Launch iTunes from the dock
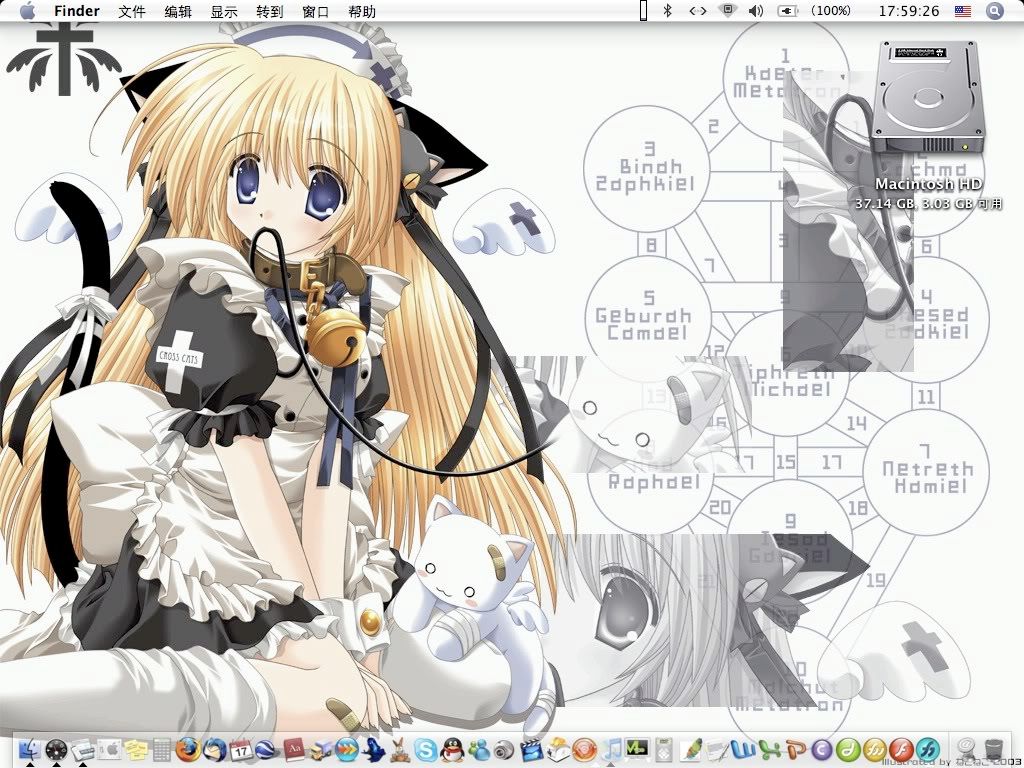Viewport: 1024px width, 768px height. click(610, 749)
